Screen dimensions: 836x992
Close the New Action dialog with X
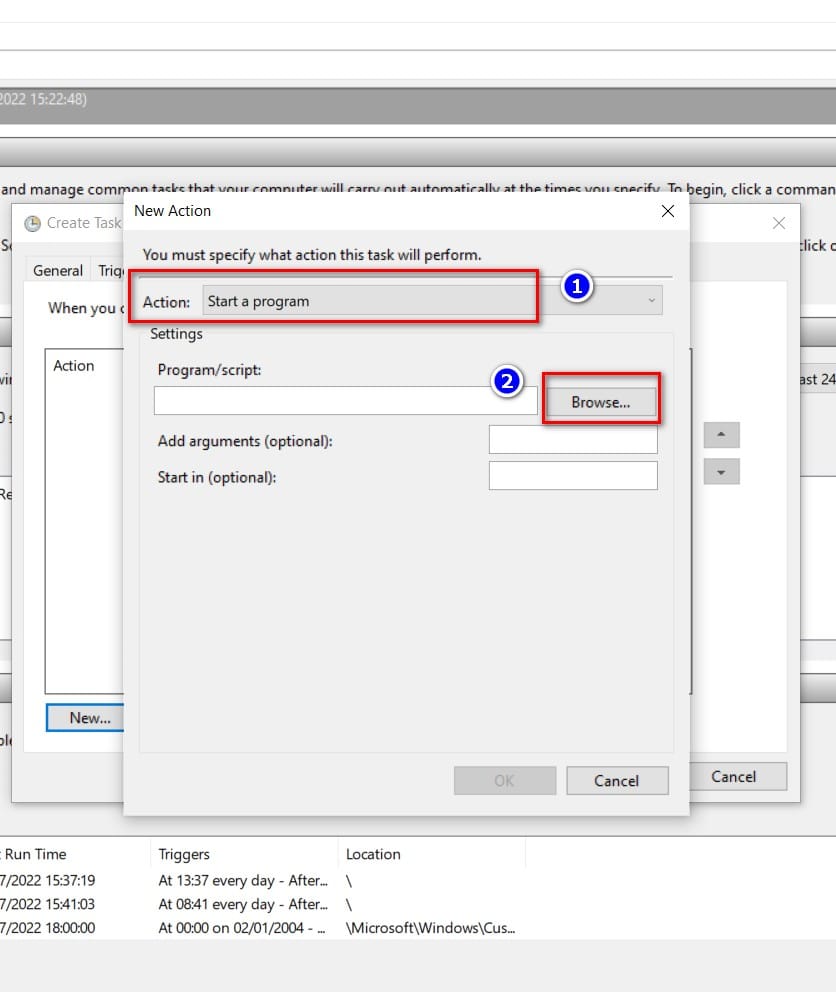pos(668,211)
